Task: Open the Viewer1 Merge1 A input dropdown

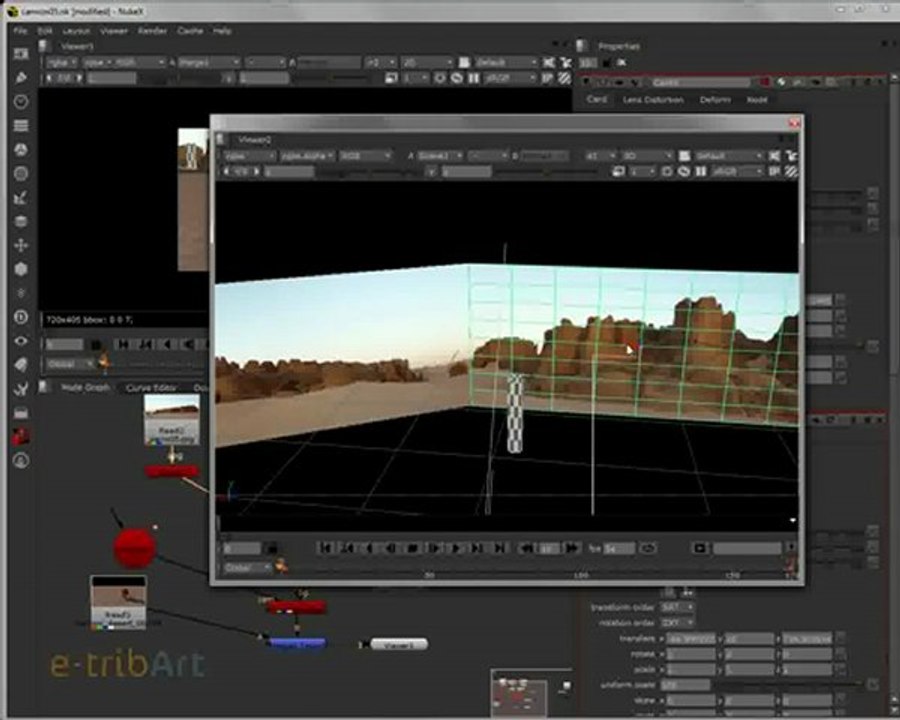Action: coord(209,62)
